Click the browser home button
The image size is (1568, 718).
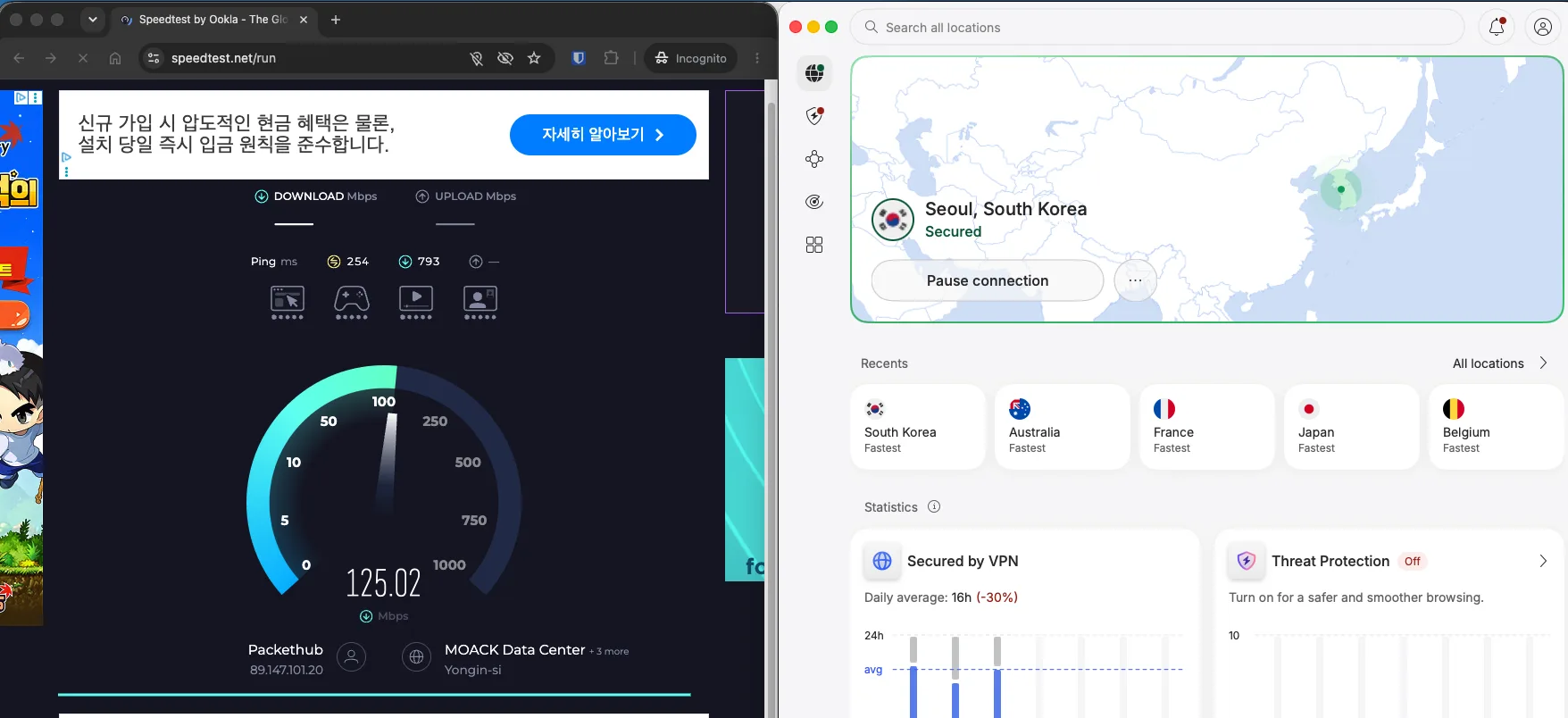tap(115, 58)
